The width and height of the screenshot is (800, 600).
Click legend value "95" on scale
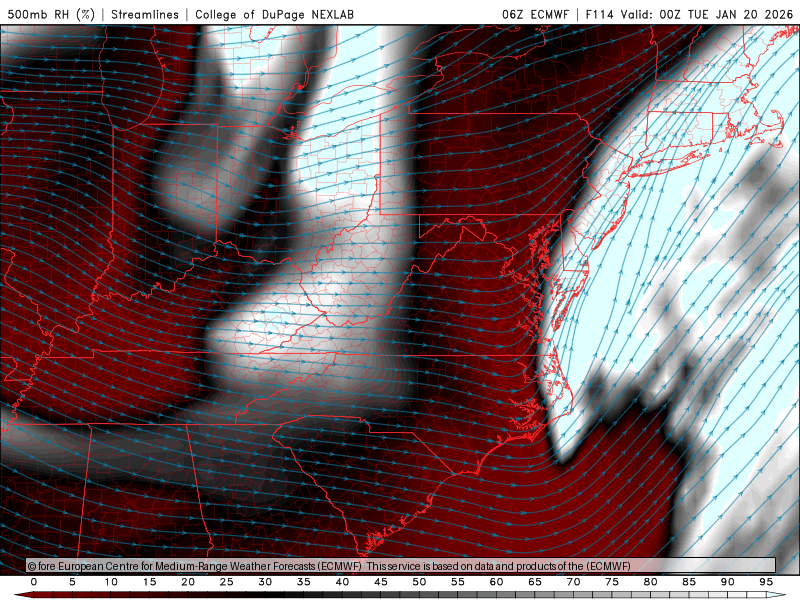click(x=766, y=582)
